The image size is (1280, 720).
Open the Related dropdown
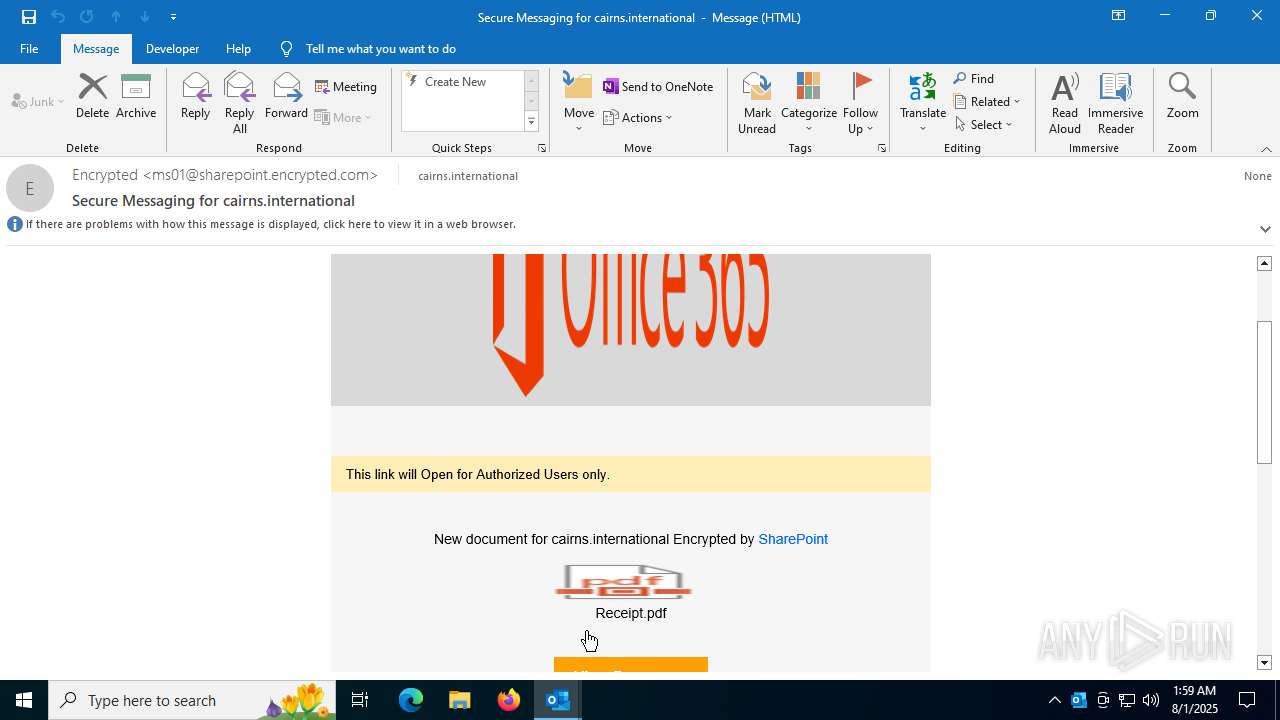(987, 102)
